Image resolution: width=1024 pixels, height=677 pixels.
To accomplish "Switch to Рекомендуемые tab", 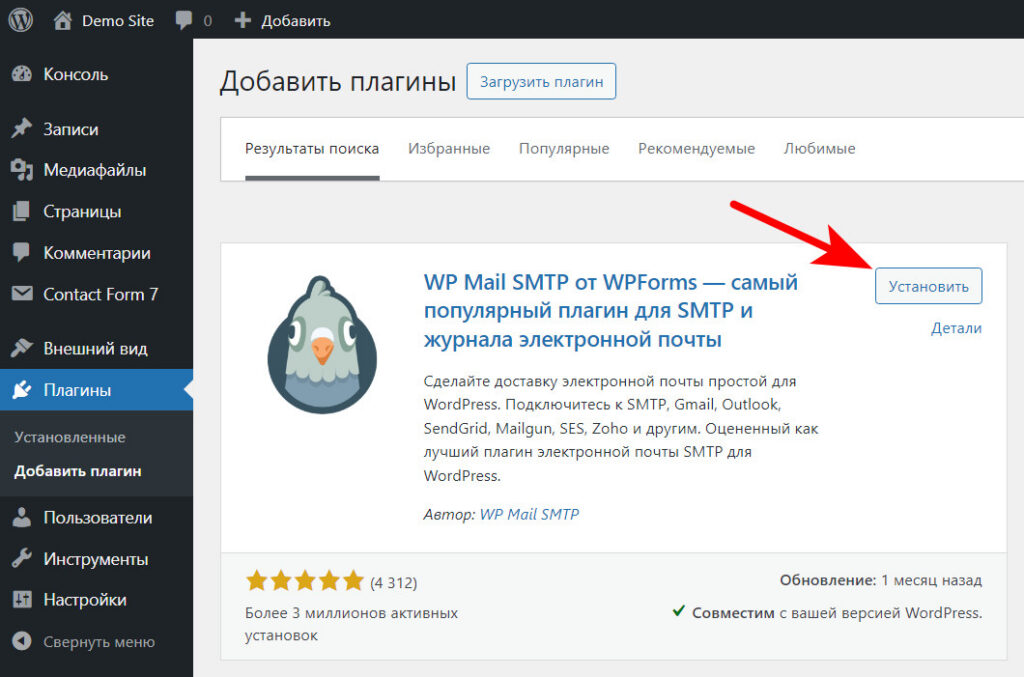I will point(697,149).
